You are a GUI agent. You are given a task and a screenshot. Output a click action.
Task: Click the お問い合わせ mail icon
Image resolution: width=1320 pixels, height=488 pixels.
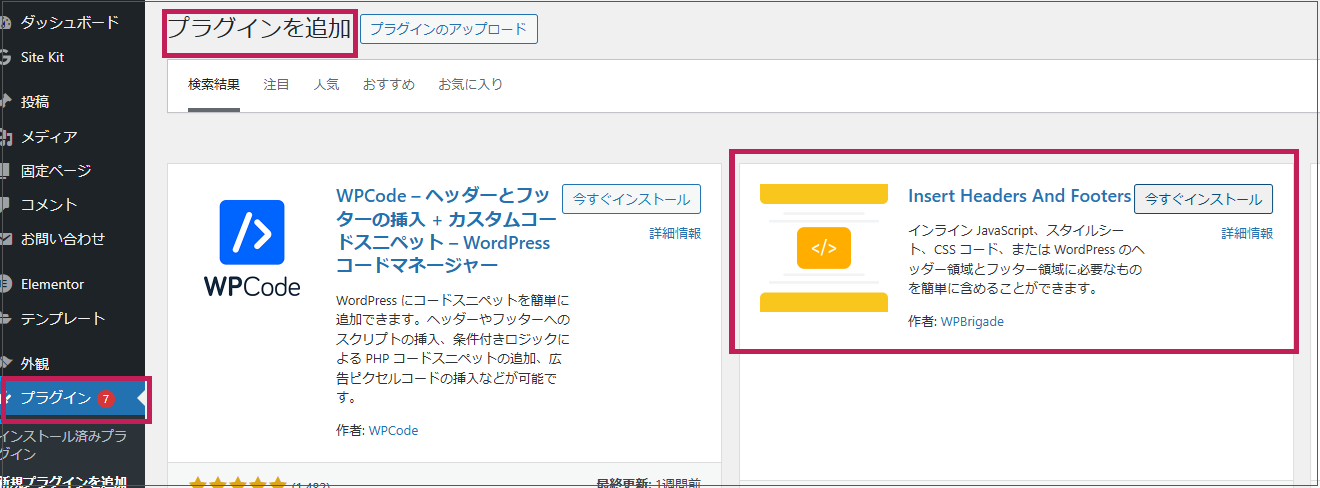(5, 239)
